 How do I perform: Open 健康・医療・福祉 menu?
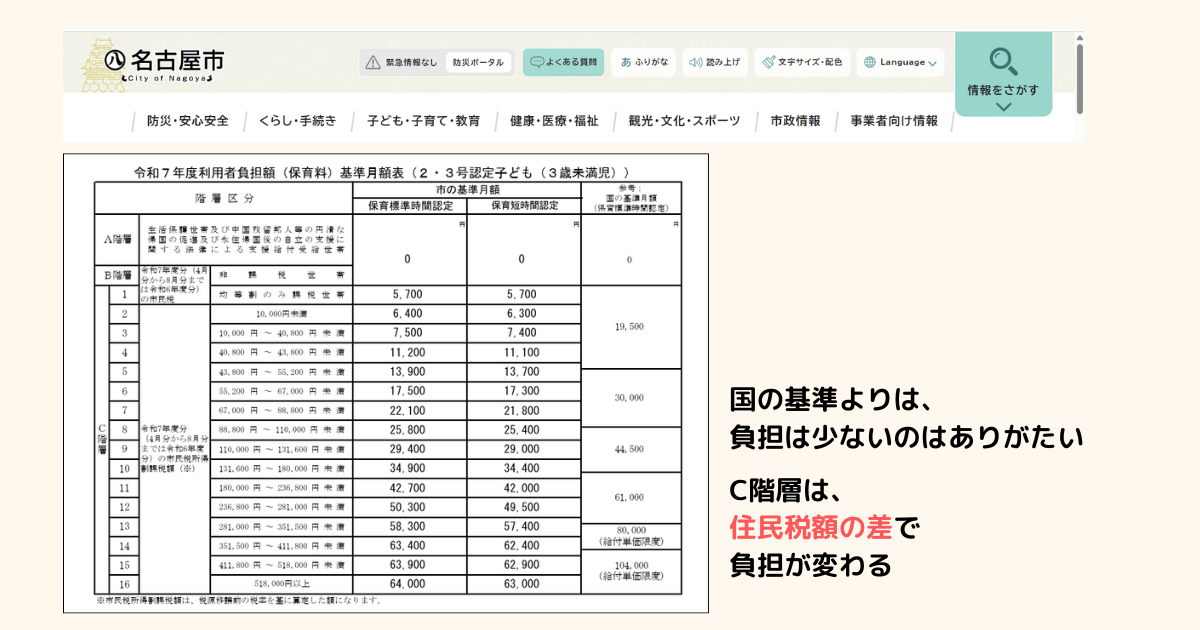554,121
